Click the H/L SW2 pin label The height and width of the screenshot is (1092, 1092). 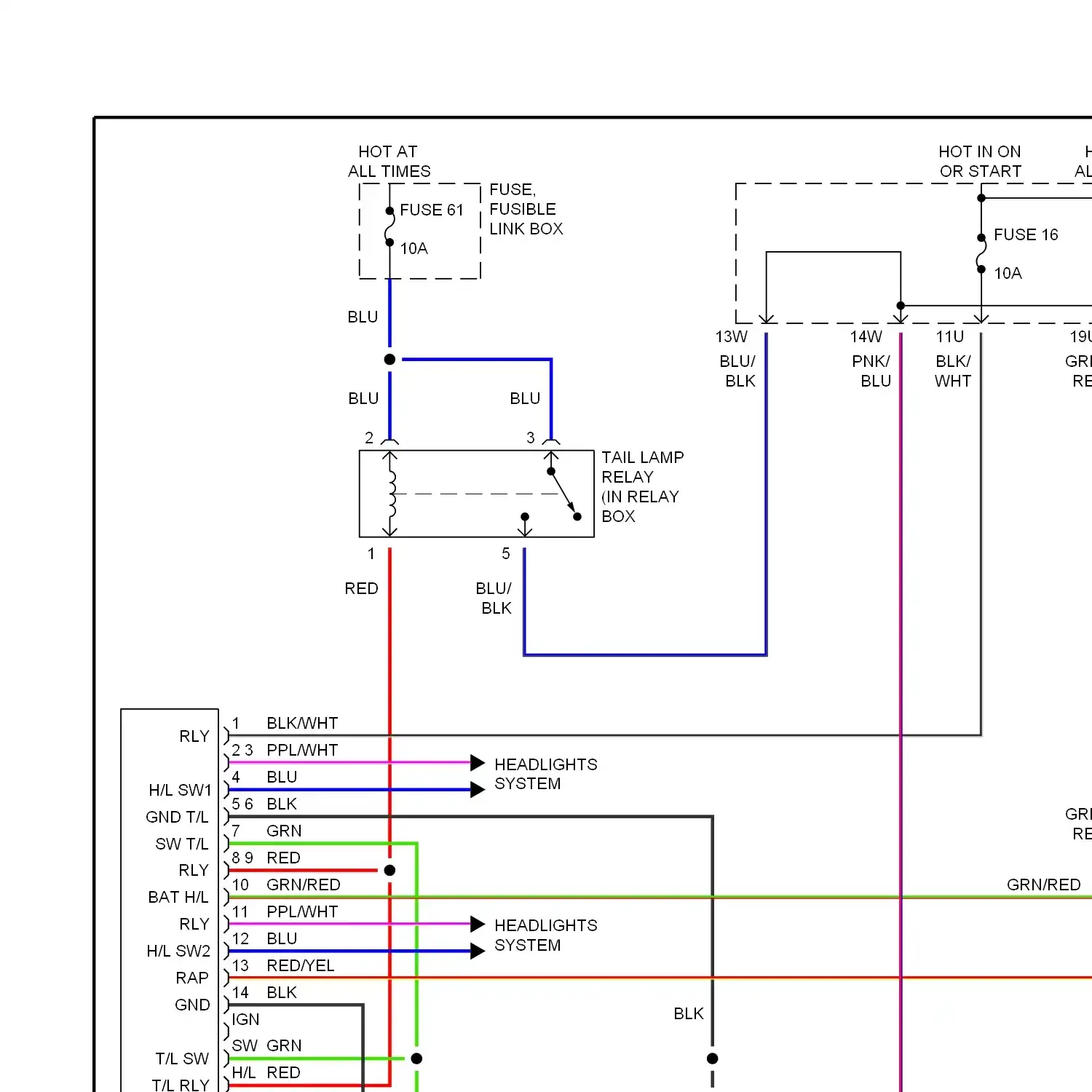[178, 951]
